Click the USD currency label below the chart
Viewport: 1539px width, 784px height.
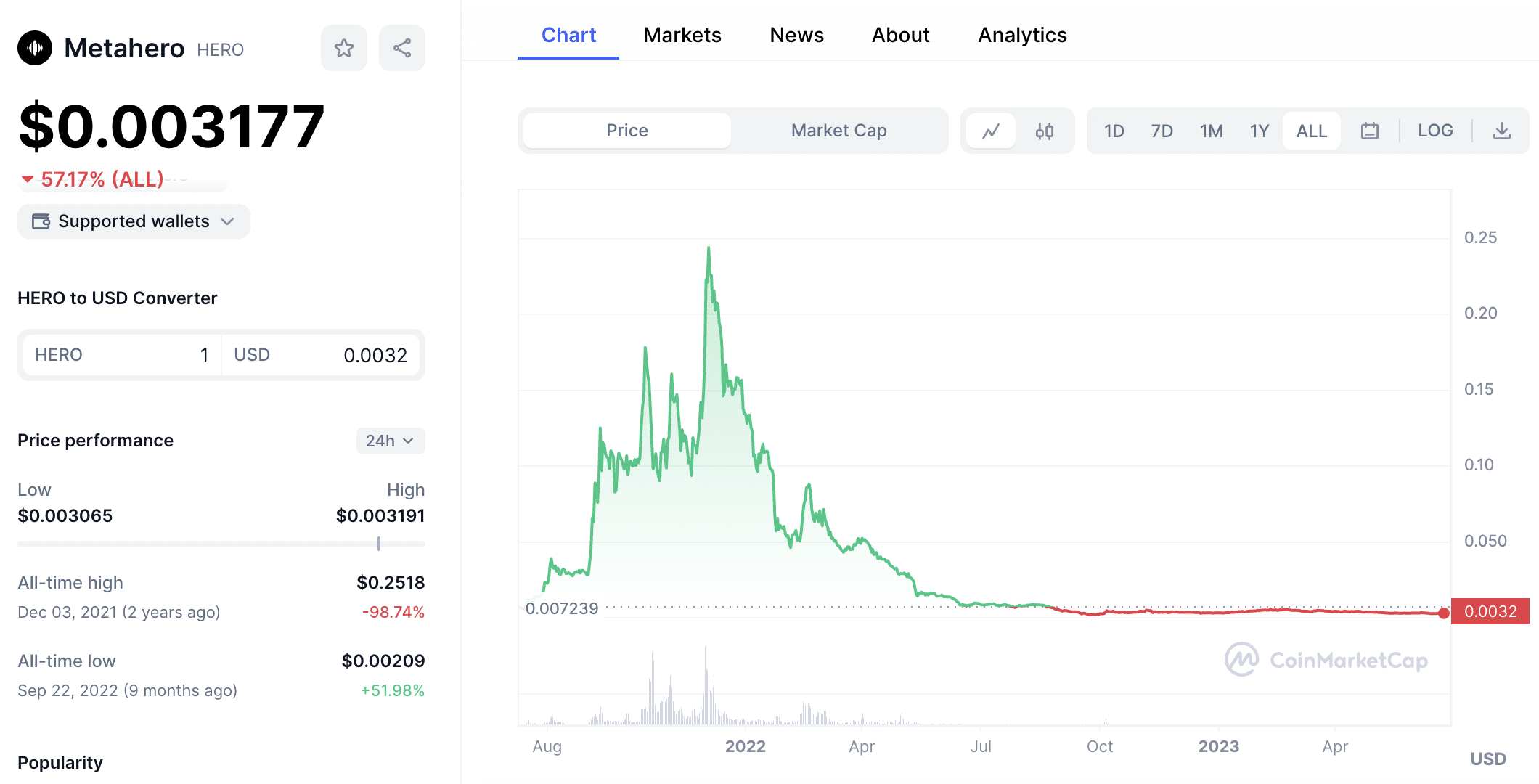coord(1488,759)
